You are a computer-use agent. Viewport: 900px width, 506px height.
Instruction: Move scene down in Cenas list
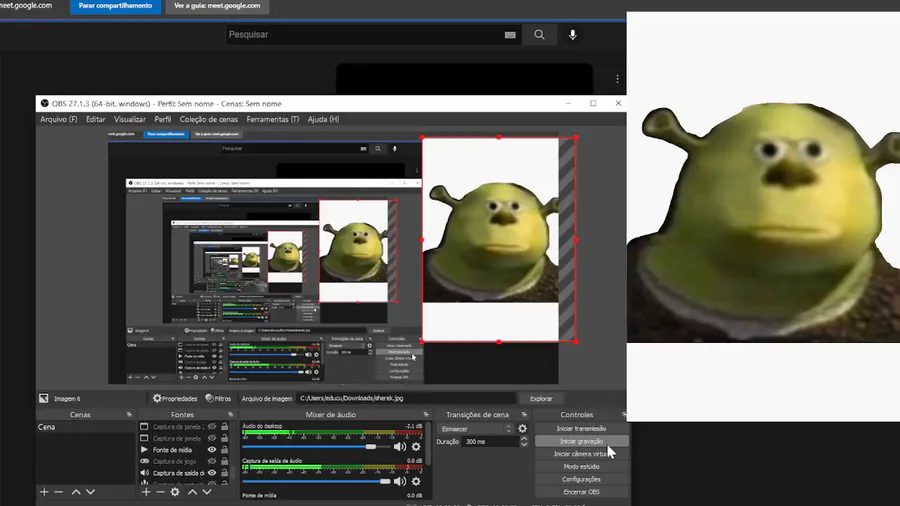click(90, 492)
